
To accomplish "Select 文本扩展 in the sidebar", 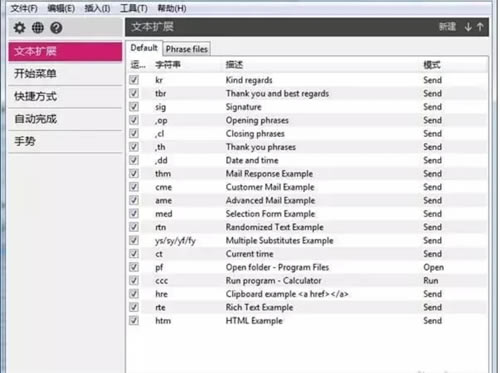I will (65, 52).
